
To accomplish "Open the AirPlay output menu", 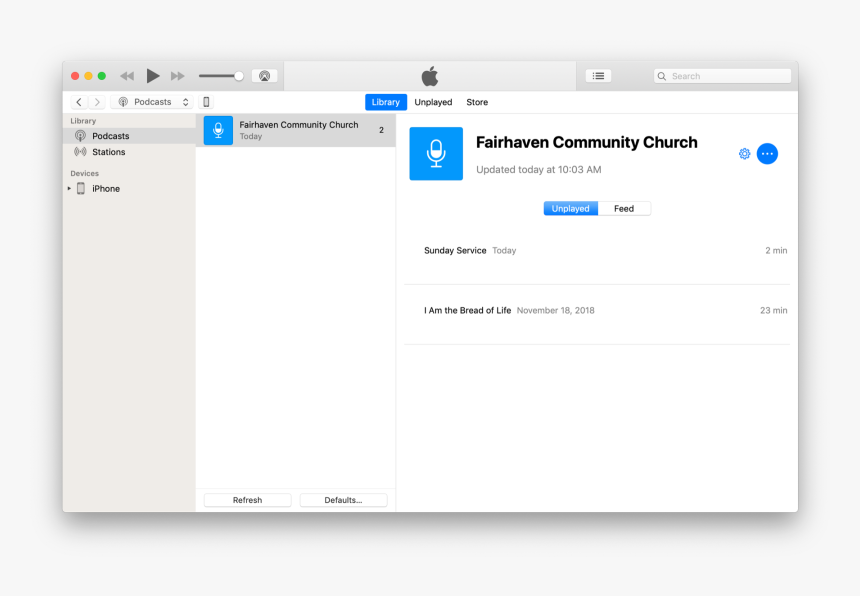I will pos(264,76).
